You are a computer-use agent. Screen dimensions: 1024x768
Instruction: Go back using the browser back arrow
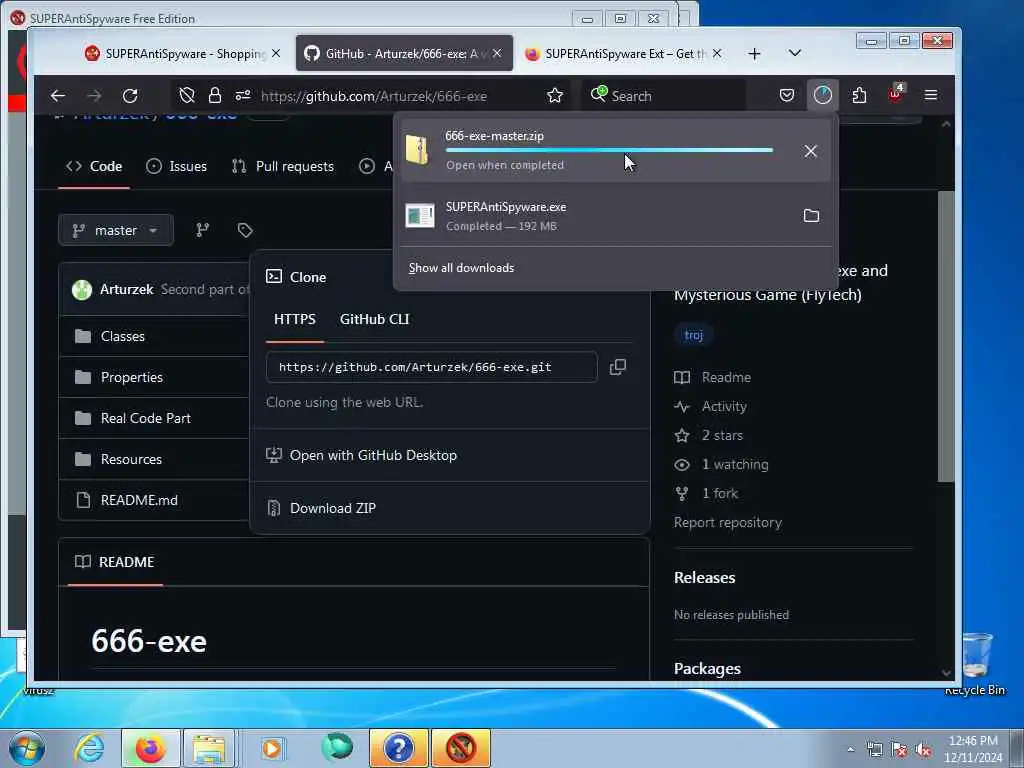tap(57, 96)
